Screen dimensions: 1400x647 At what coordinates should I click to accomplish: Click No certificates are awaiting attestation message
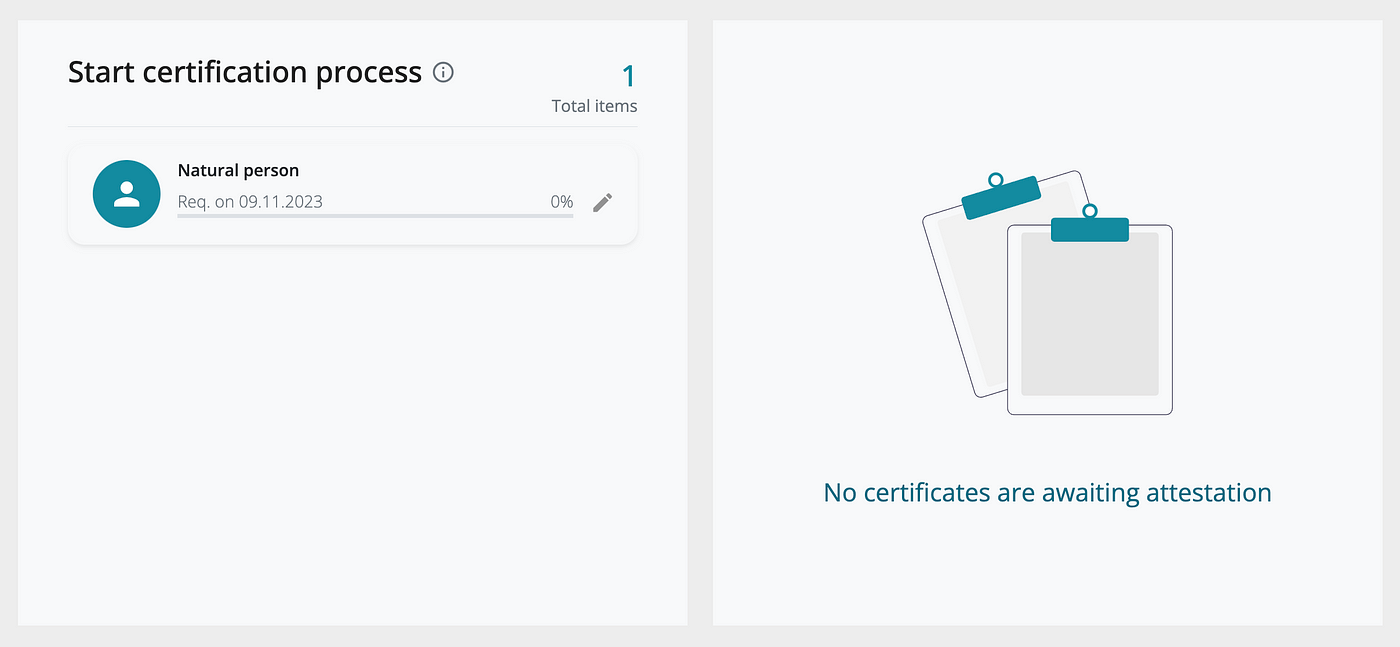(x=1047, y=493)
